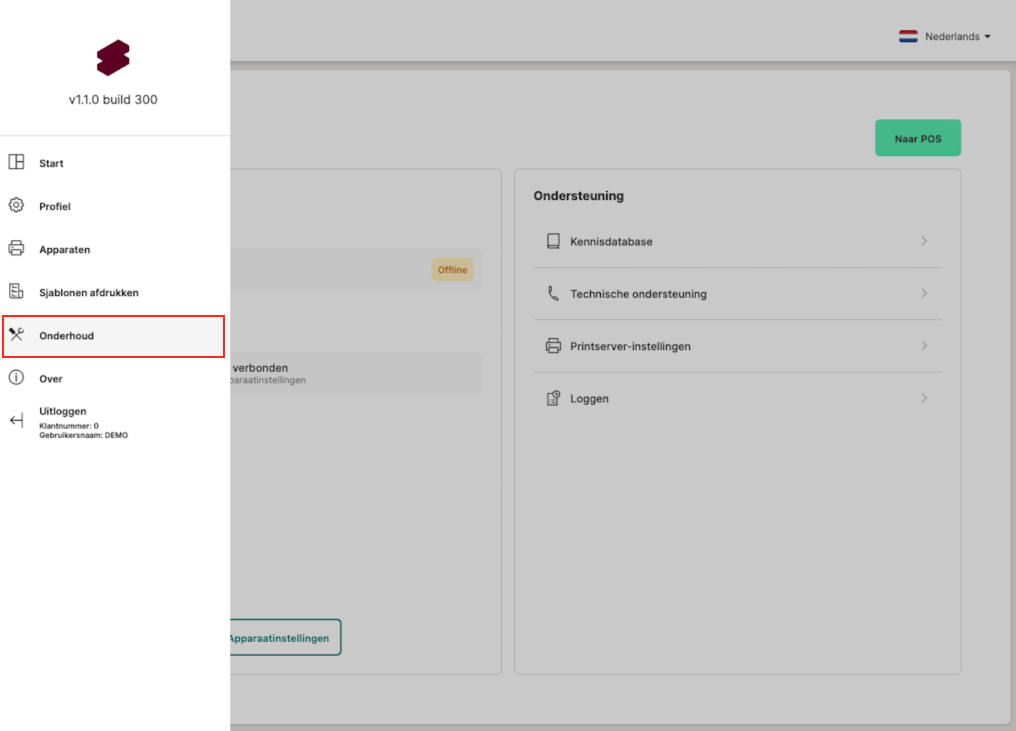
Task: Click the Kennisdatabase book icon
Action: pos(553,242)
